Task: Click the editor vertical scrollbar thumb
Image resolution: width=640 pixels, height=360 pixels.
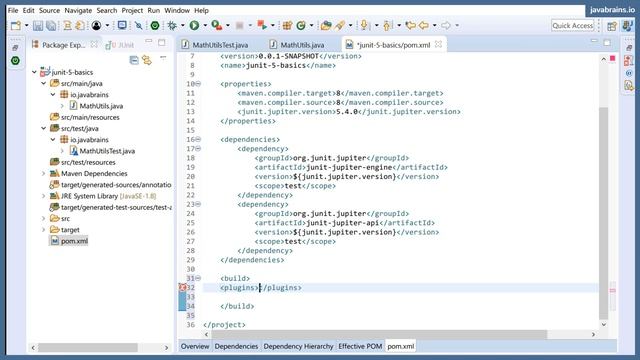Action: (x=604, y=213)
